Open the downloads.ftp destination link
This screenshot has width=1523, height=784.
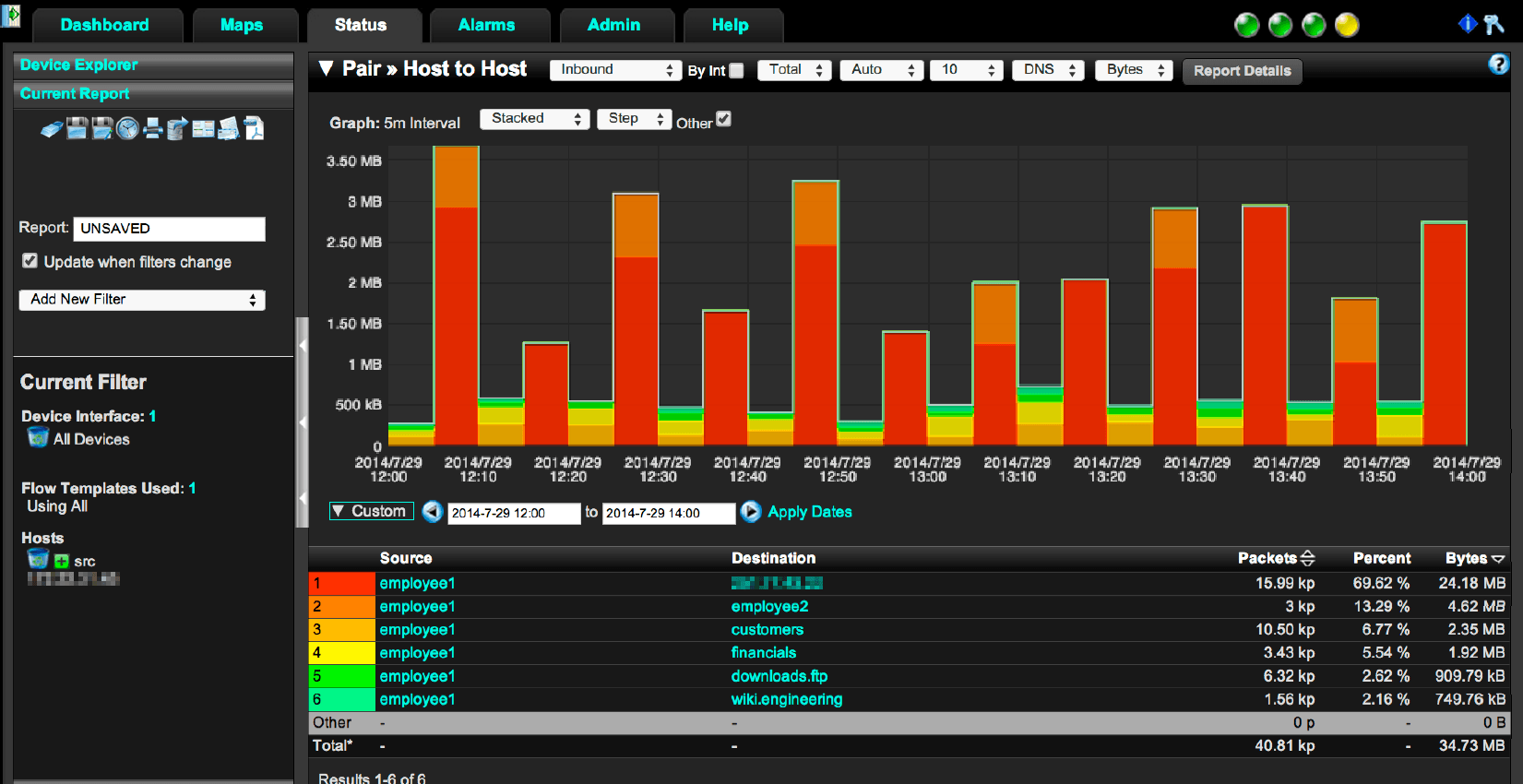click(779, 676)
